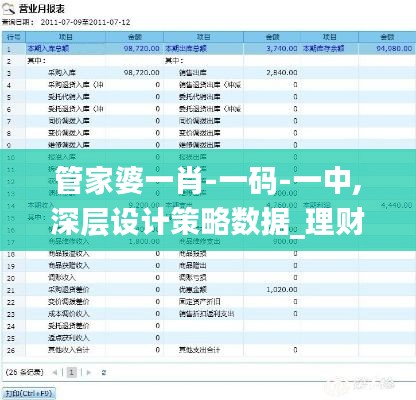Select row number 26 in the table

pos(11,350)
